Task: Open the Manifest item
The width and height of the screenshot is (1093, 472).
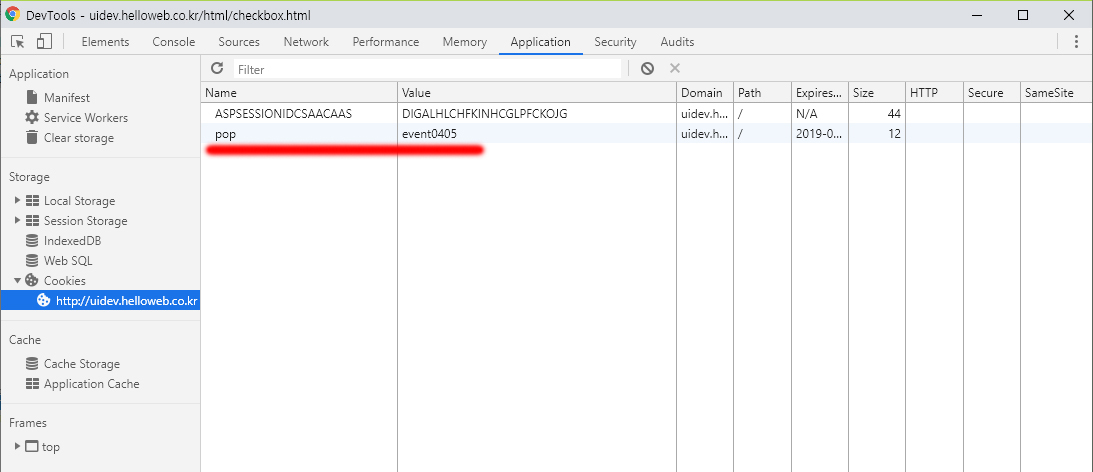Action: point(67,98)
